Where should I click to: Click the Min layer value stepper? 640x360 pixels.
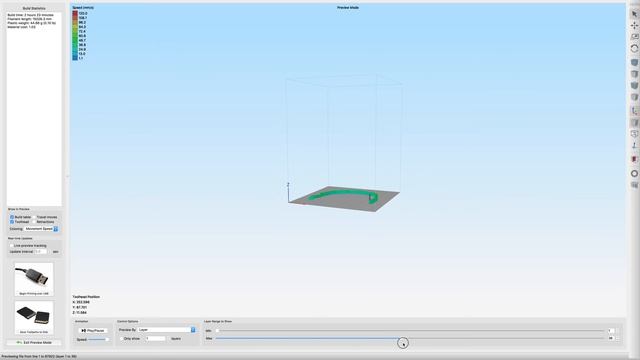click(617, 331)
